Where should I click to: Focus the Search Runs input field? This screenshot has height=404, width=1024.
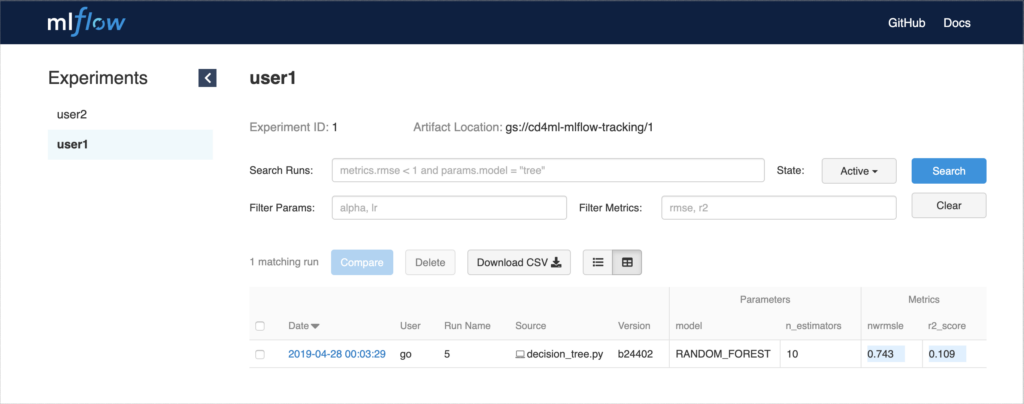point(548,170)
